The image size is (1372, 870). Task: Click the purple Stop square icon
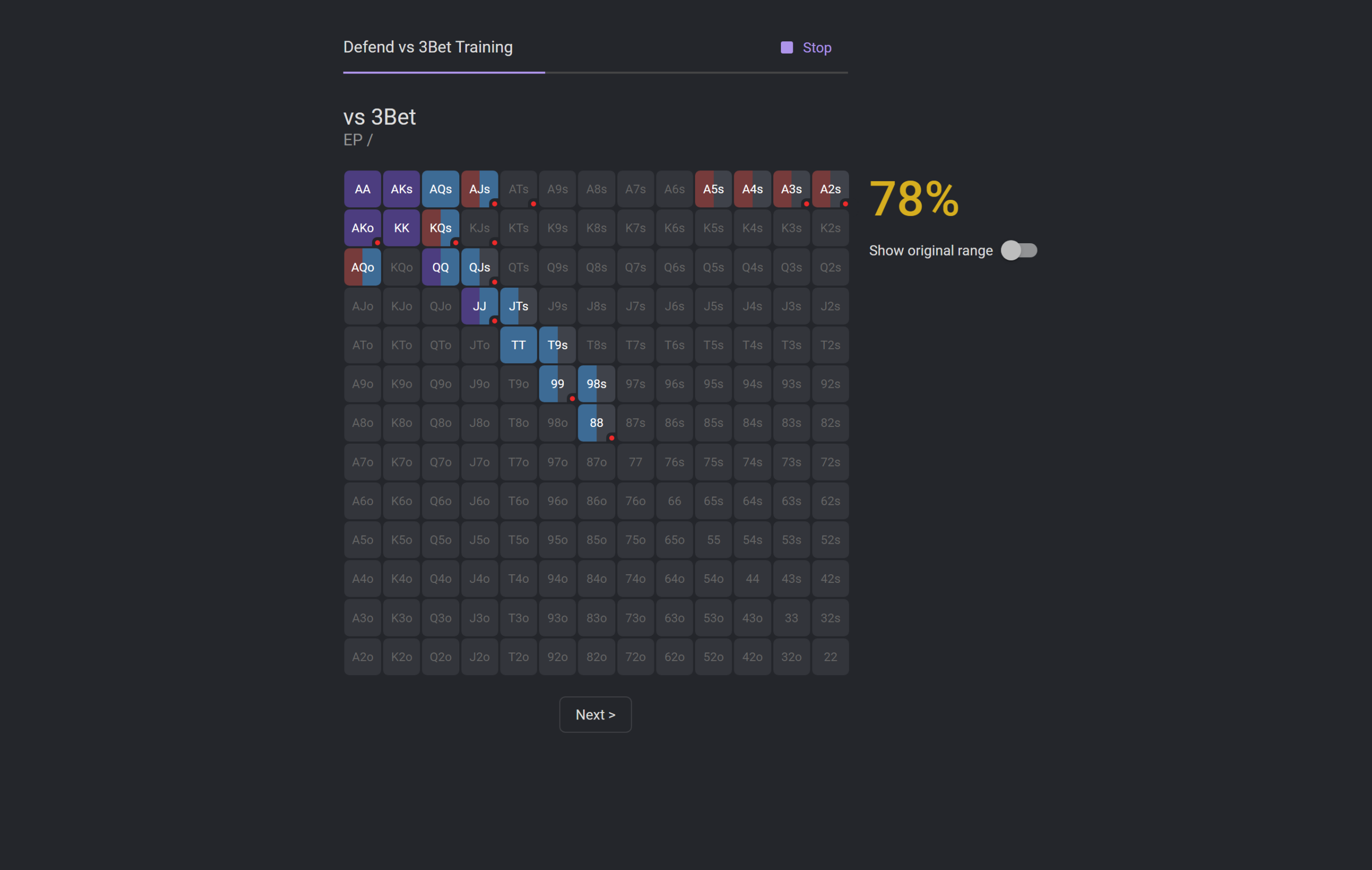point(786,47)
